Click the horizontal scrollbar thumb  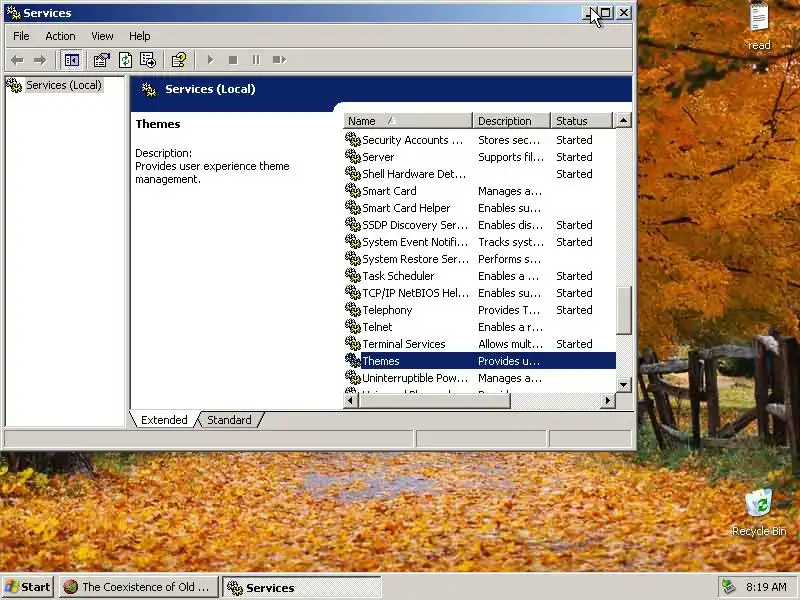[x=434, y=401]
